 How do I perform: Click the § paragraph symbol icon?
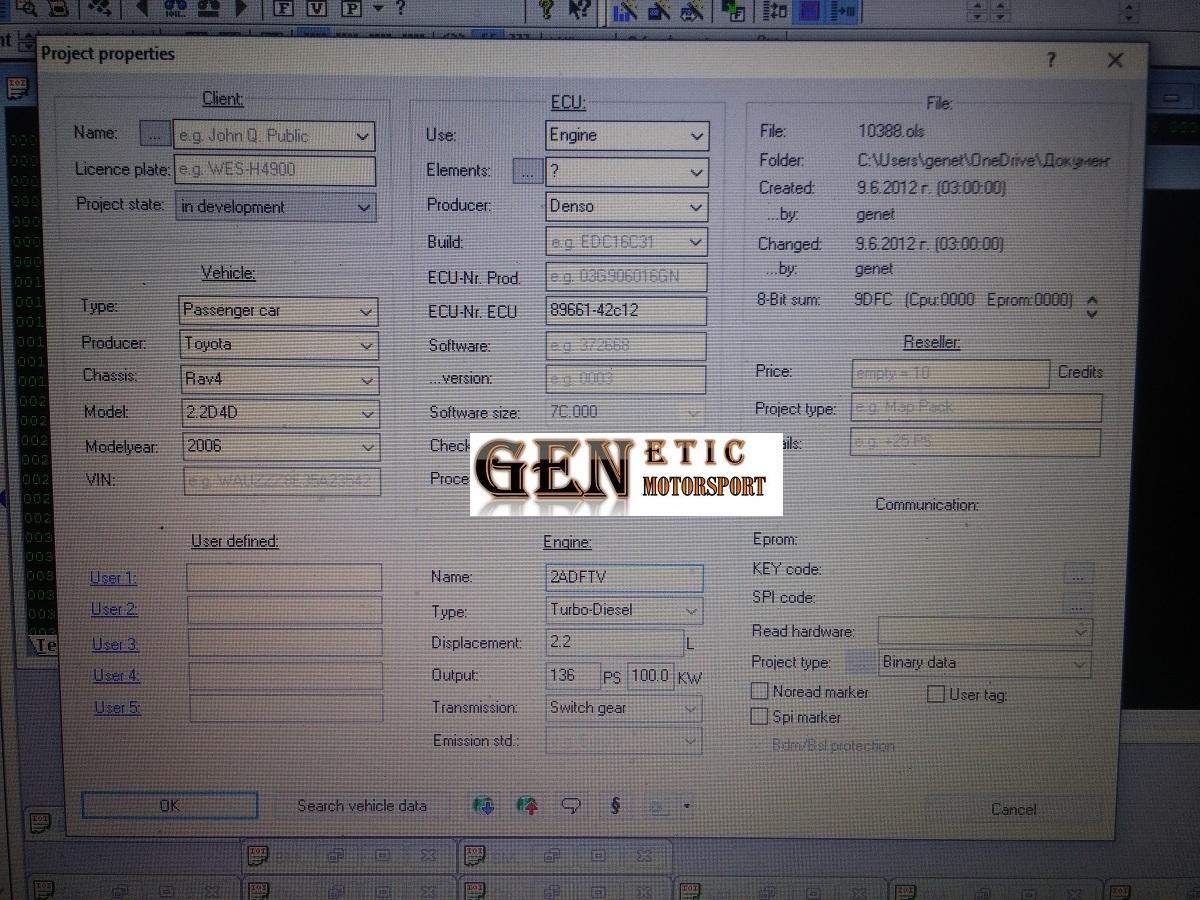point(615,805)
